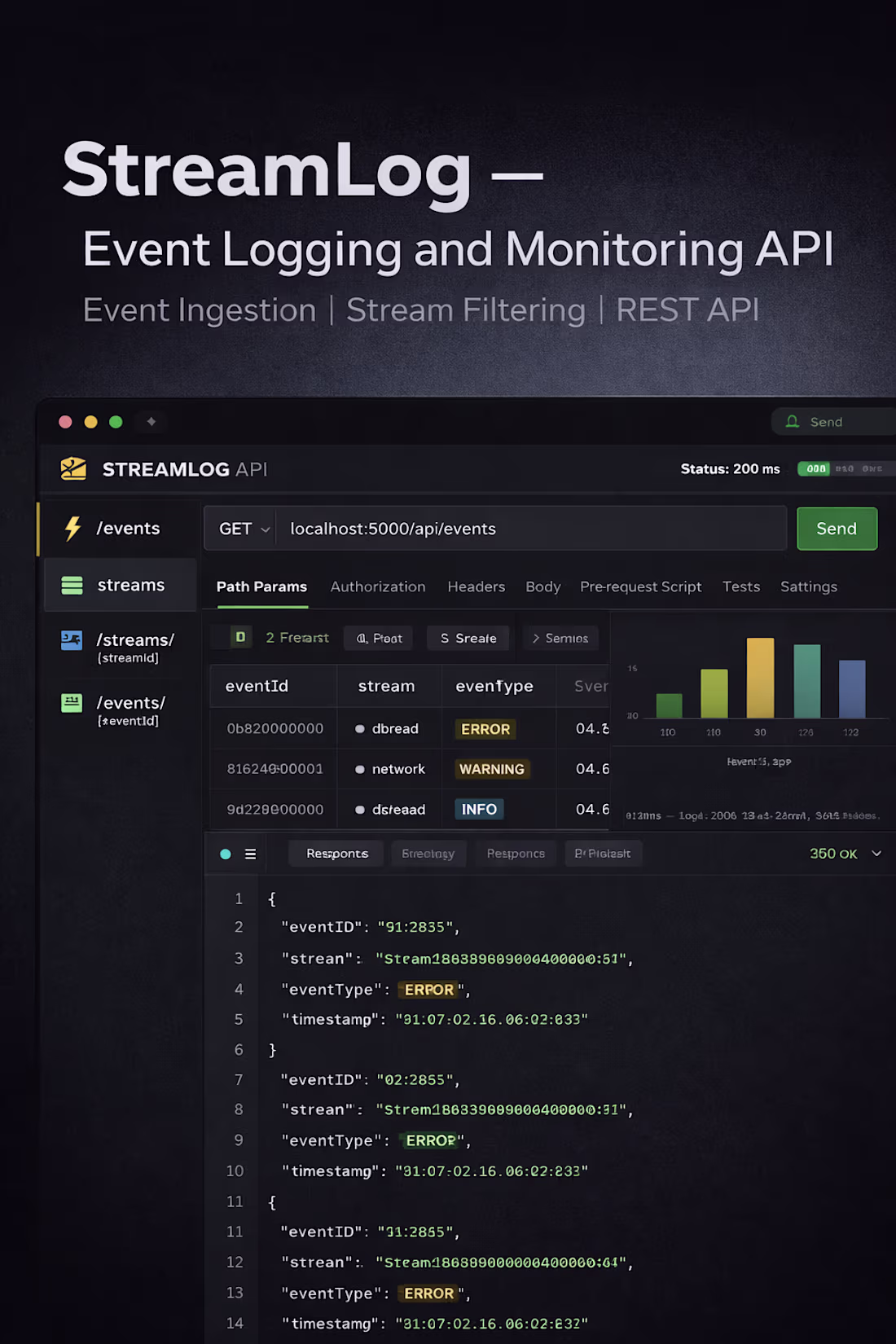Click the eventId cell 0b820000000
The image size is (896, 1344).
point(275,729)
